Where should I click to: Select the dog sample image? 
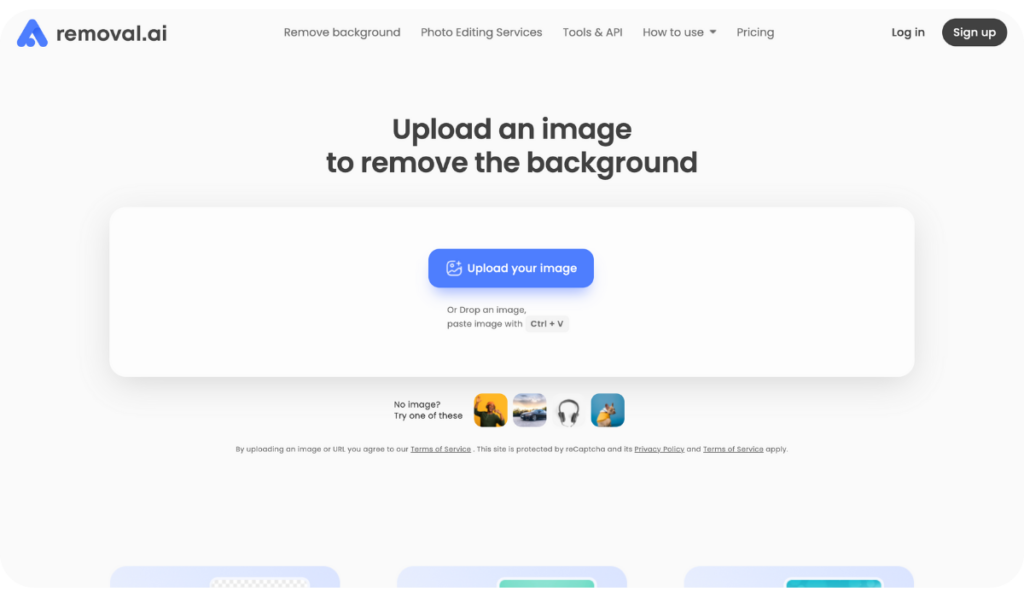(x=607, y=409)
